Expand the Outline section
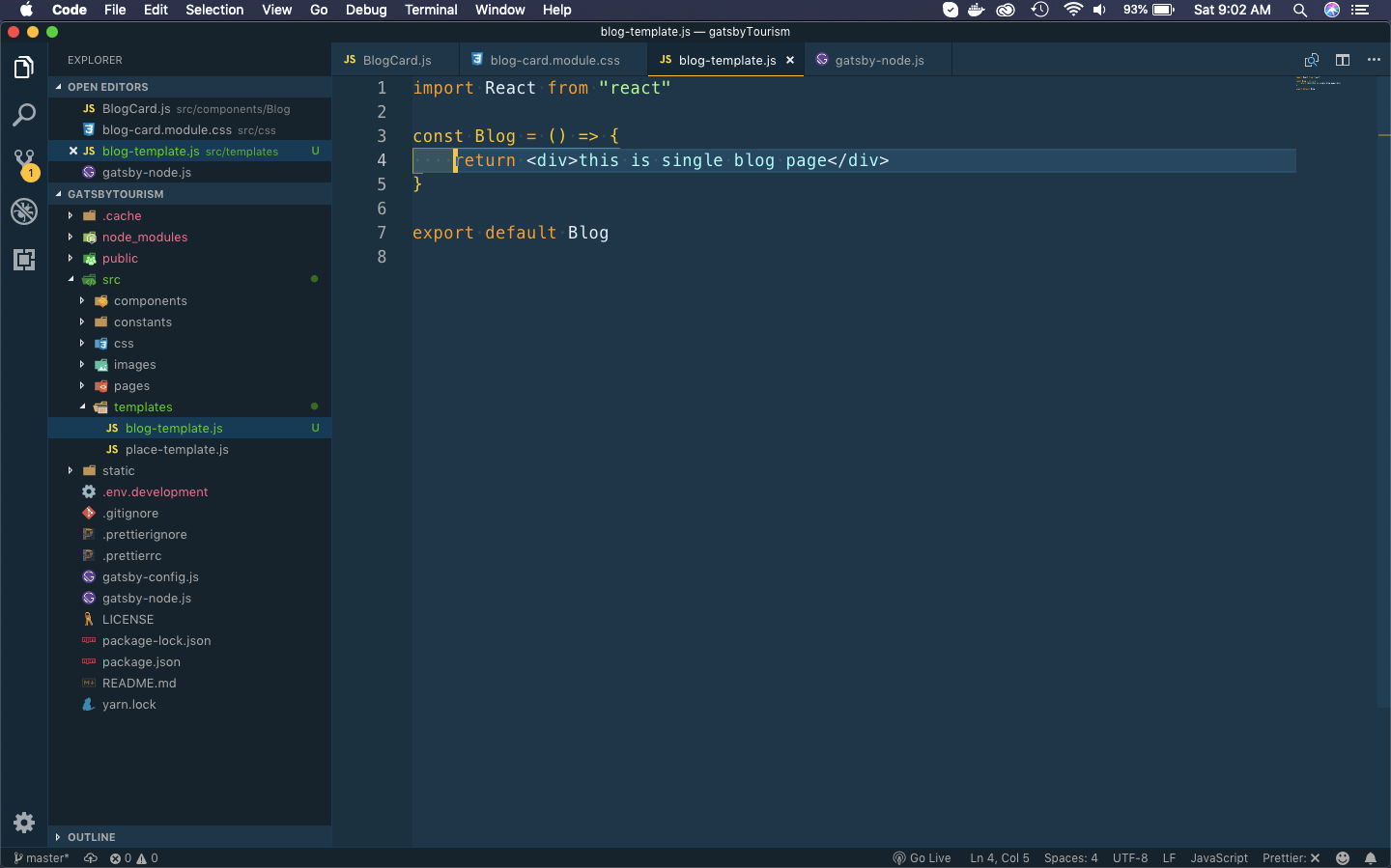 pyautogui.click(x=189, y=837)
